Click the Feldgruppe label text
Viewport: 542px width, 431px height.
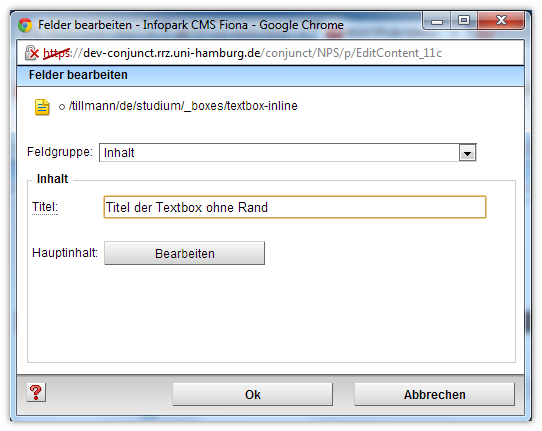(x=60, y=152)
